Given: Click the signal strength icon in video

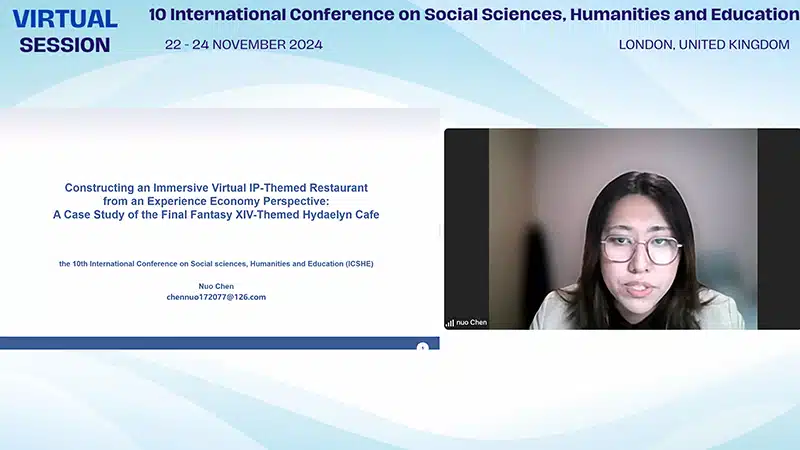Looking at the screenshot, I should tap(450, 323).
